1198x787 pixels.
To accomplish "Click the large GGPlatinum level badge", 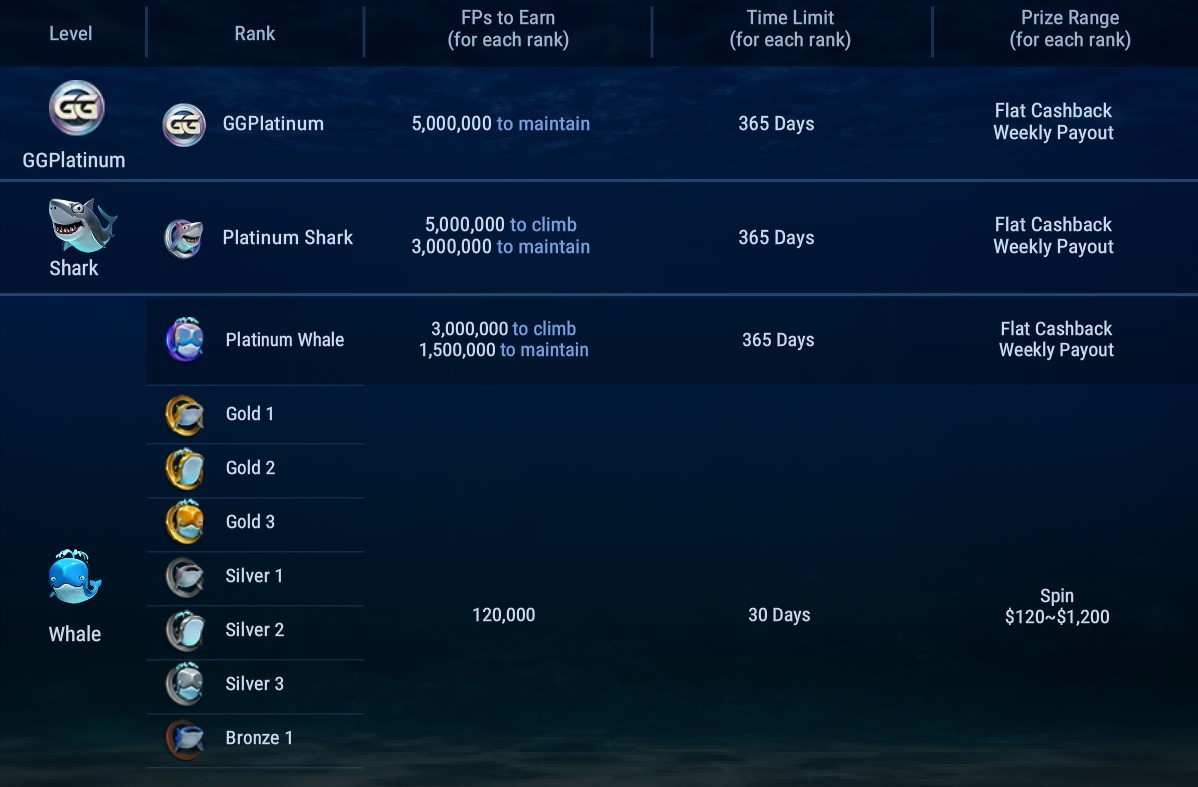I will (x=76, y=108).
